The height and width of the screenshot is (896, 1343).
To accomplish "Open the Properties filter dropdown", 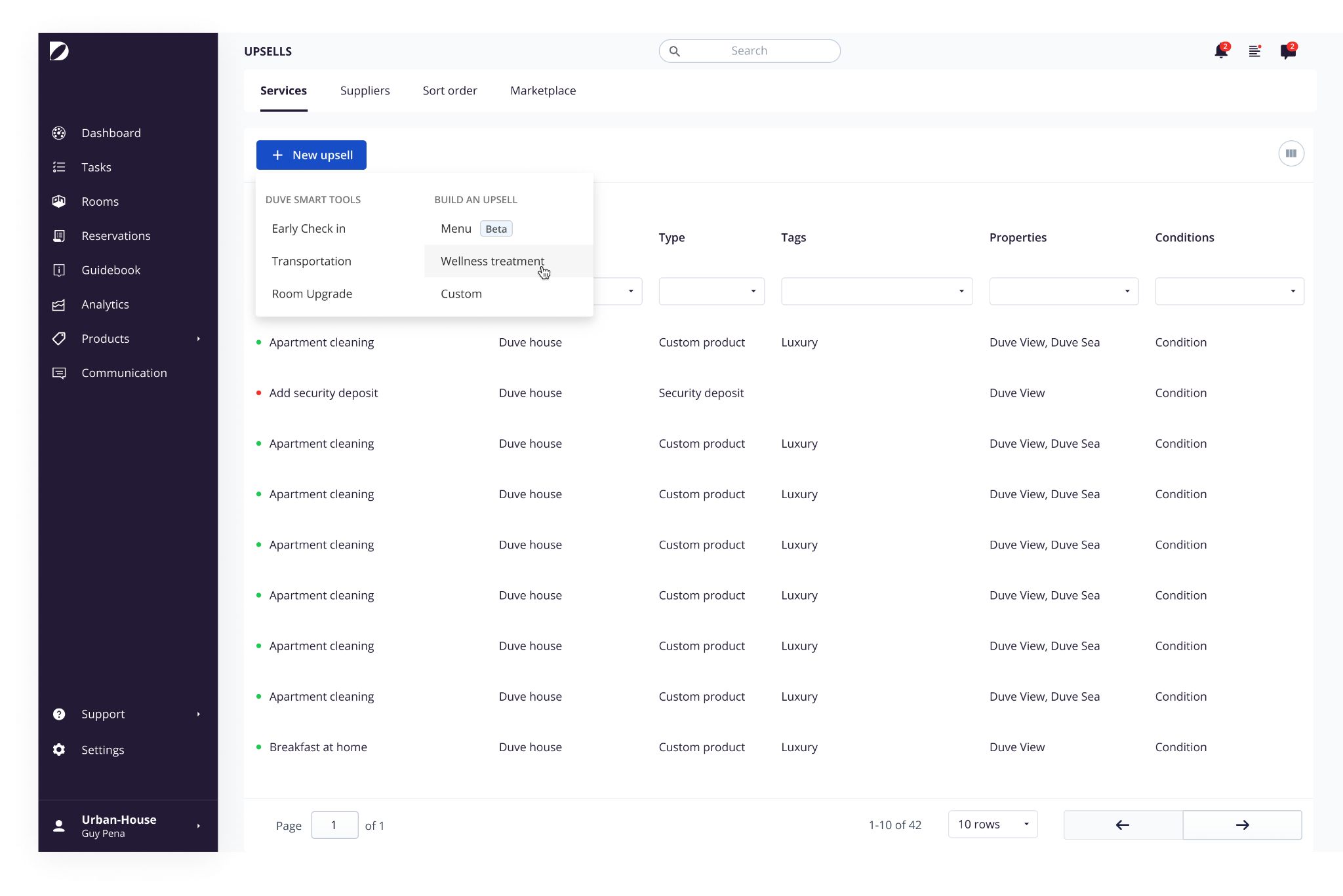I will [x=1064, y=291].
